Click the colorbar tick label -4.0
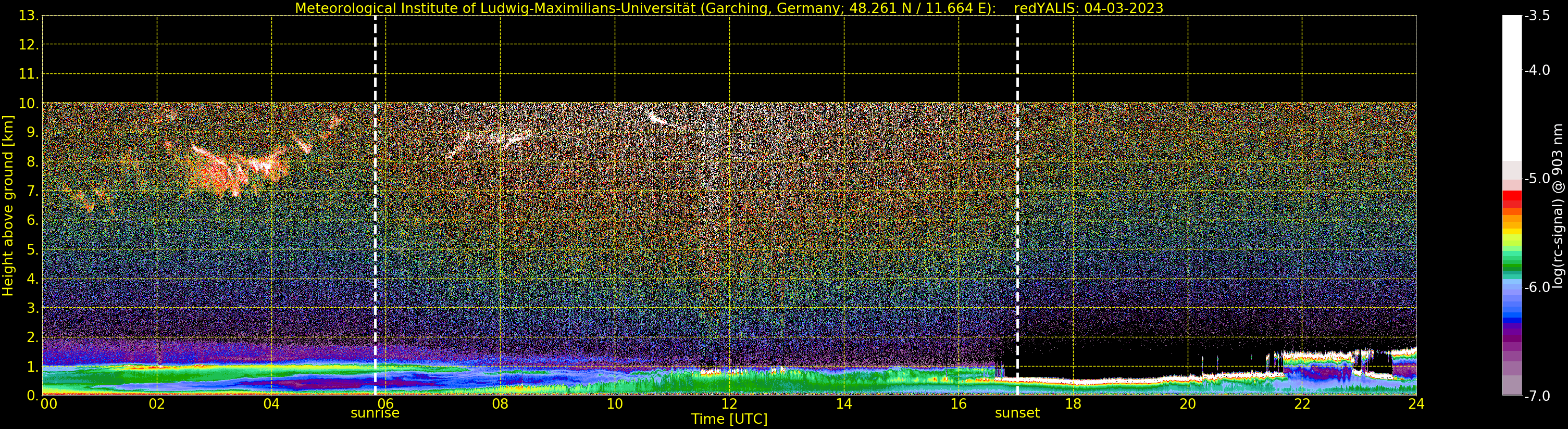Screen dimensions: 1568x429 (1537, 70)
